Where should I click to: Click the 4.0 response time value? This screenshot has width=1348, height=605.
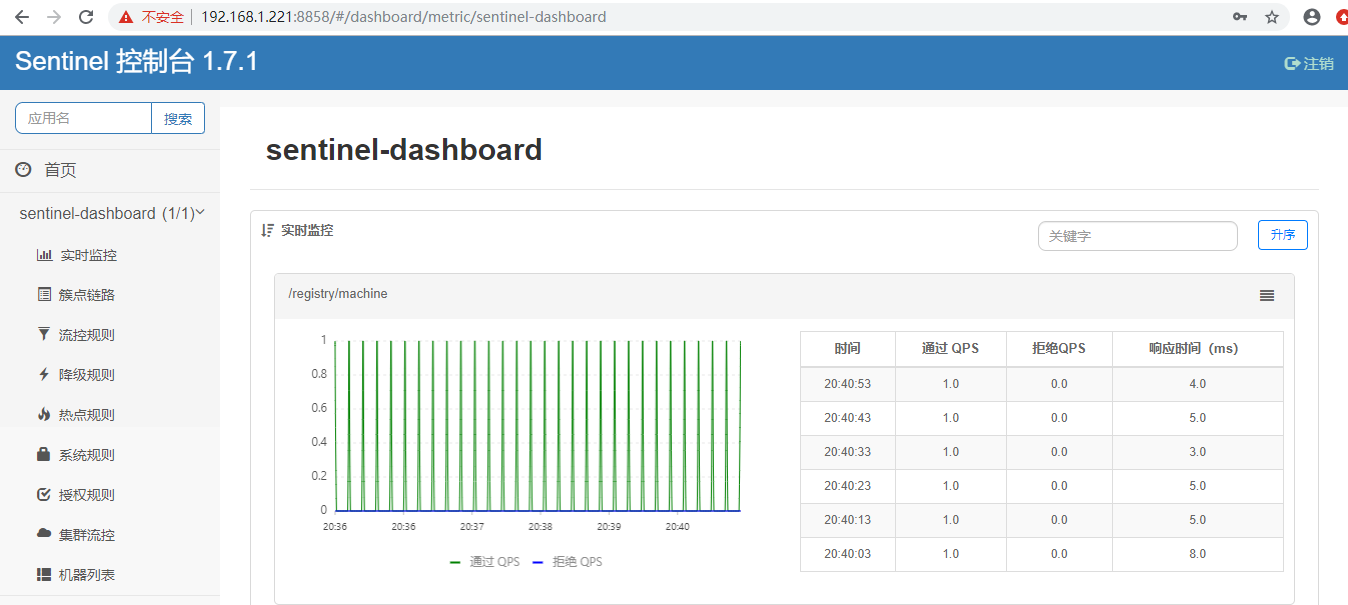pyautogui.click(x=1197, y=384)
